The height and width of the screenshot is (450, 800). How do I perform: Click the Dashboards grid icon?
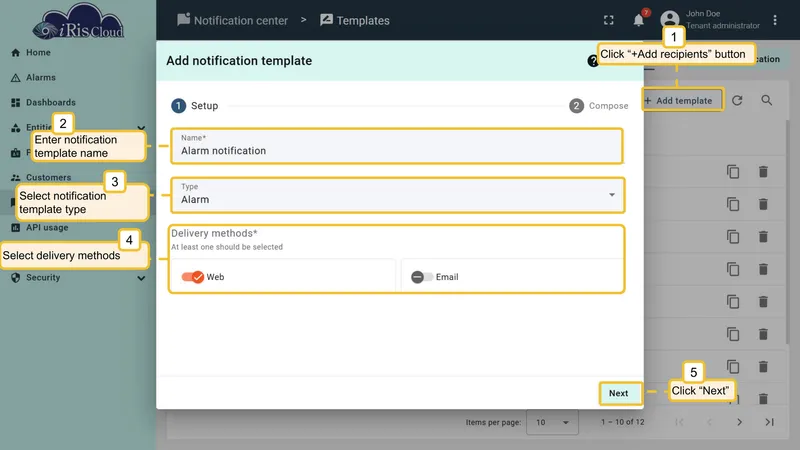click(16, 103)
